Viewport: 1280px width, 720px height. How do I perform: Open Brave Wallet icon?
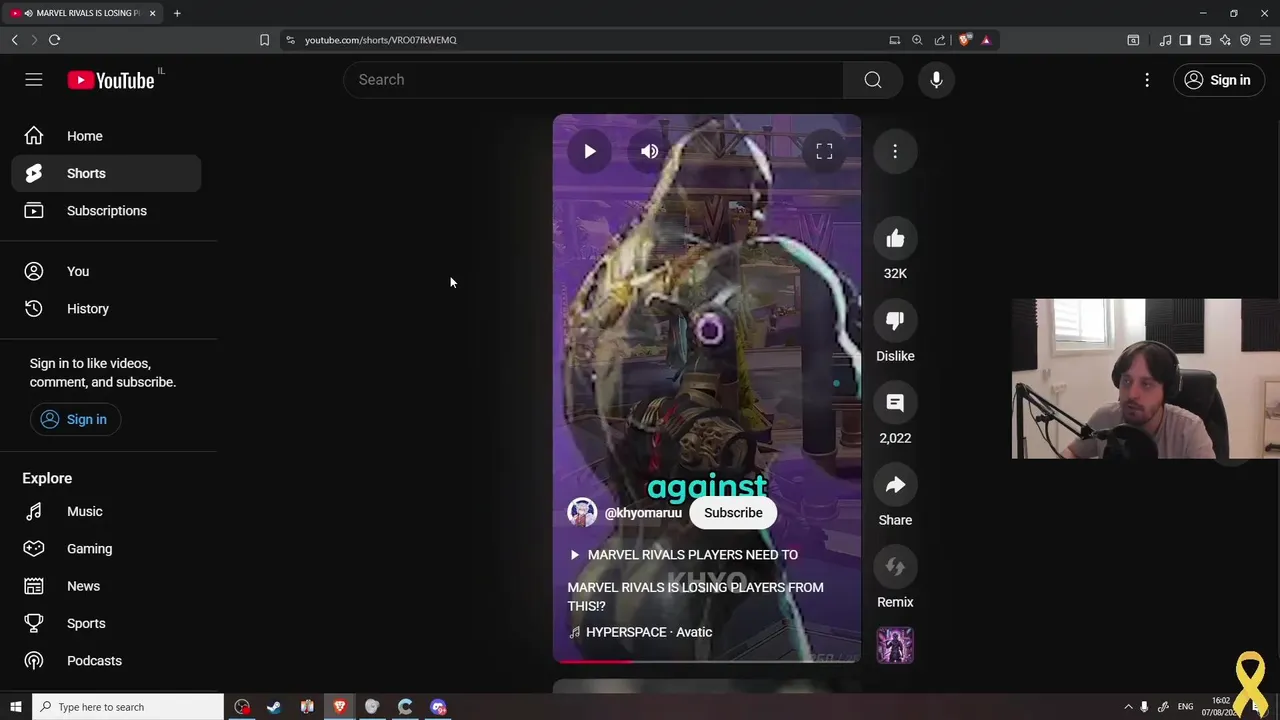[x=1205, y=40]
